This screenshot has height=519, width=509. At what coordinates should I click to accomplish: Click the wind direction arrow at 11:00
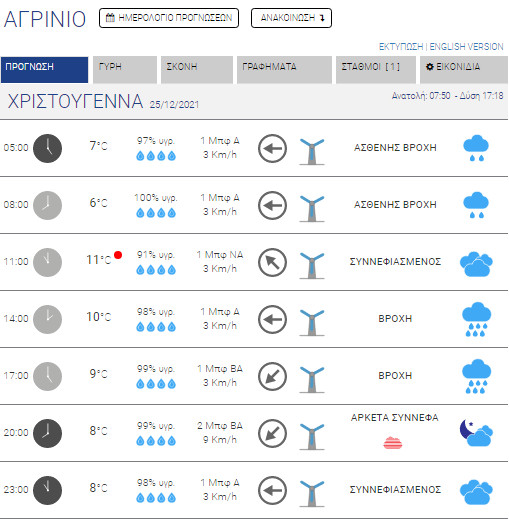[272, 262]
